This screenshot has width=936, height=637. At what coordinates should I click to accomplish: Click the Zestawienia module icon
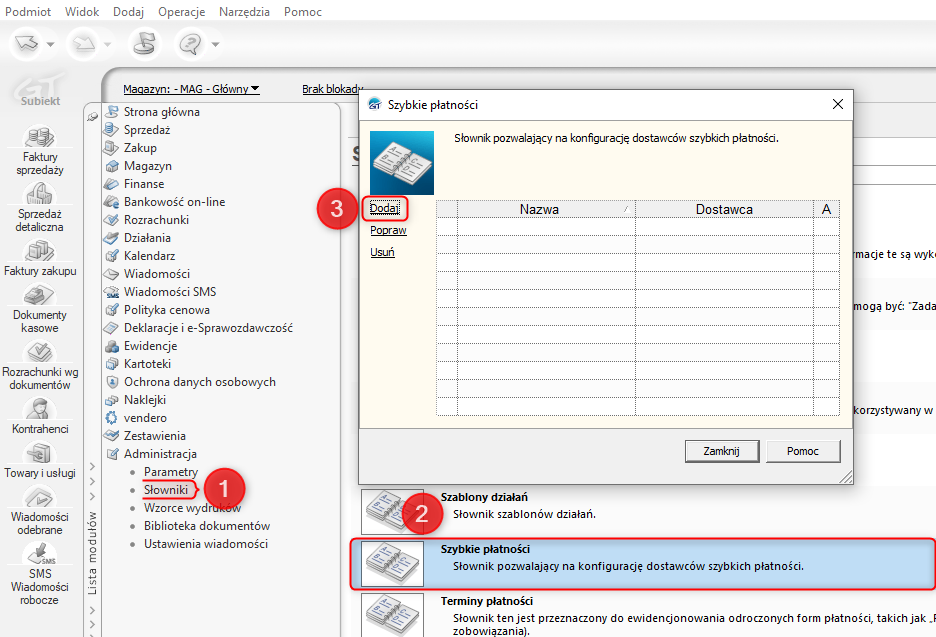coord(112,436)
